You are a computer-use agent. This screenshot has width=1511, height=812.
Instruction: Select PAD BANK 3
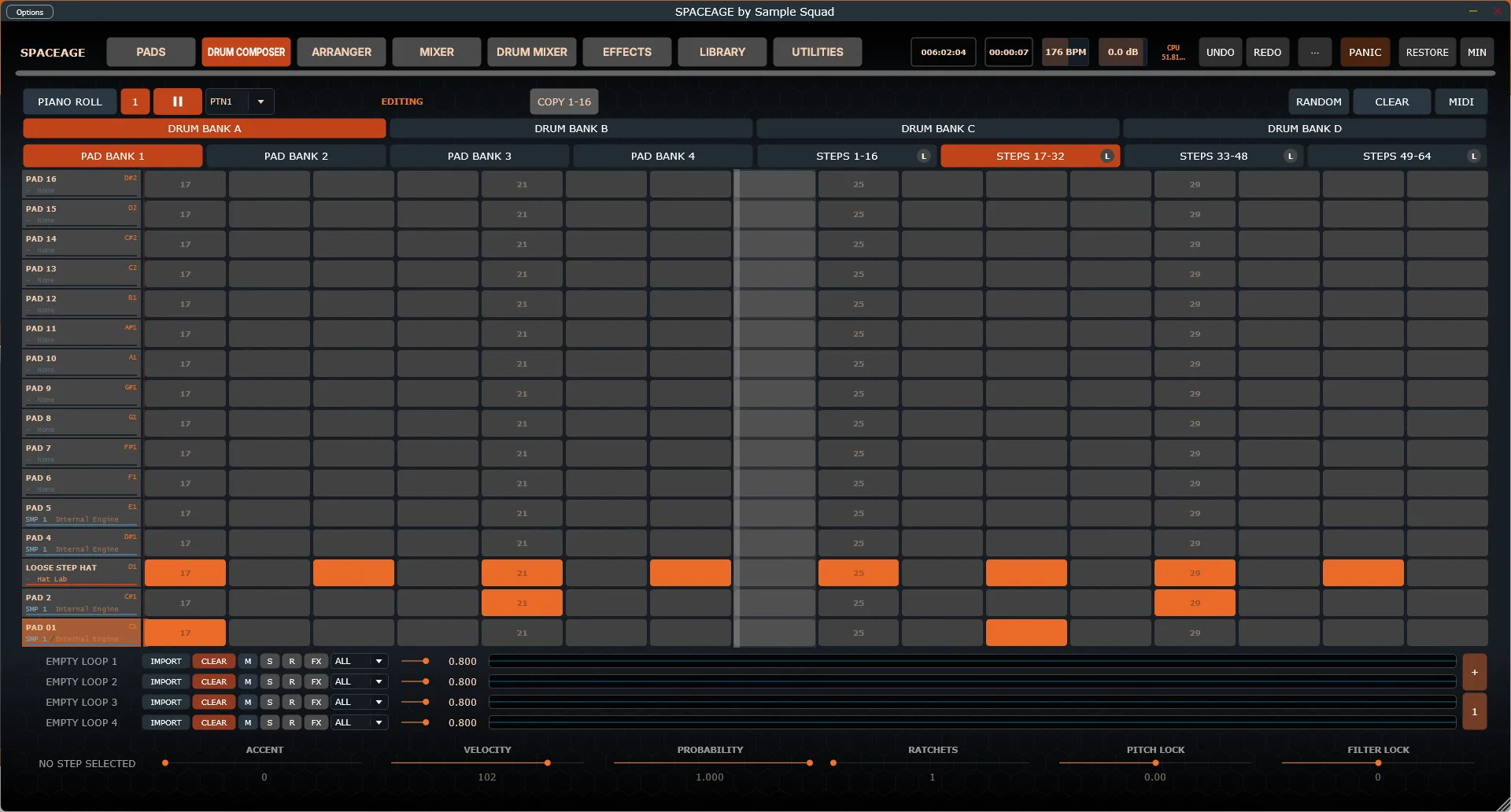pyautogui.click(x=479, y=156)
